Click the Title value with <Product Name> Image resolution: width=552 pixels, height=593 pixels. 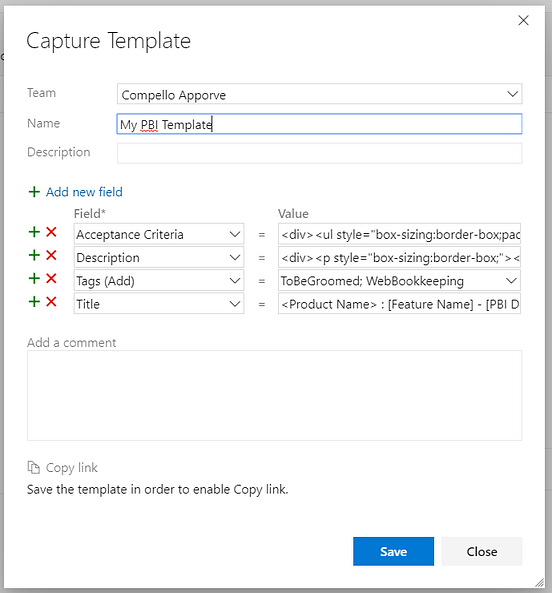[x=399, y=304]
